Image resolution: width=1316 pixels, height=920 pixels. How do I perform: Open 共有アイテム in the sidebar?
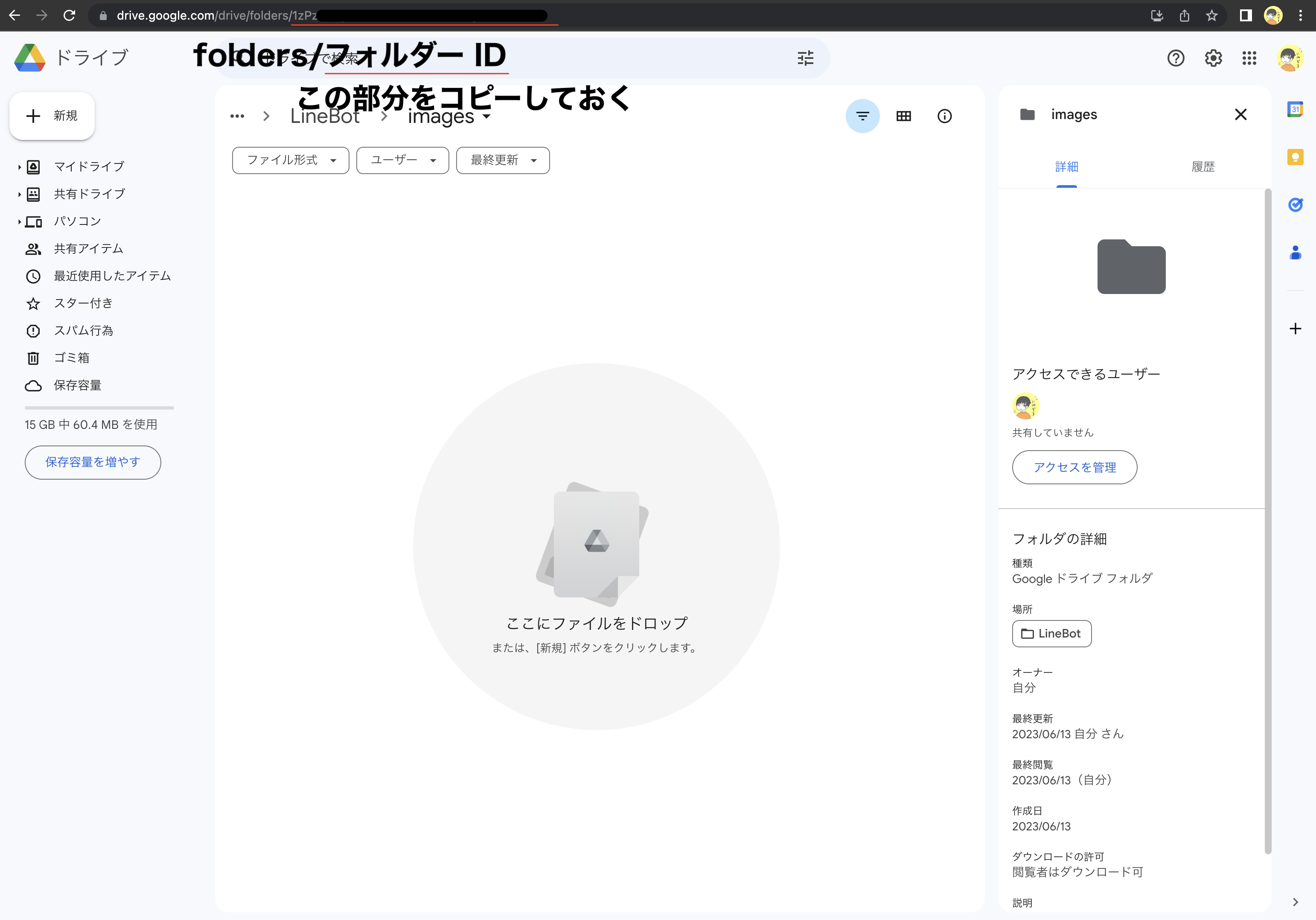point(89,249)
